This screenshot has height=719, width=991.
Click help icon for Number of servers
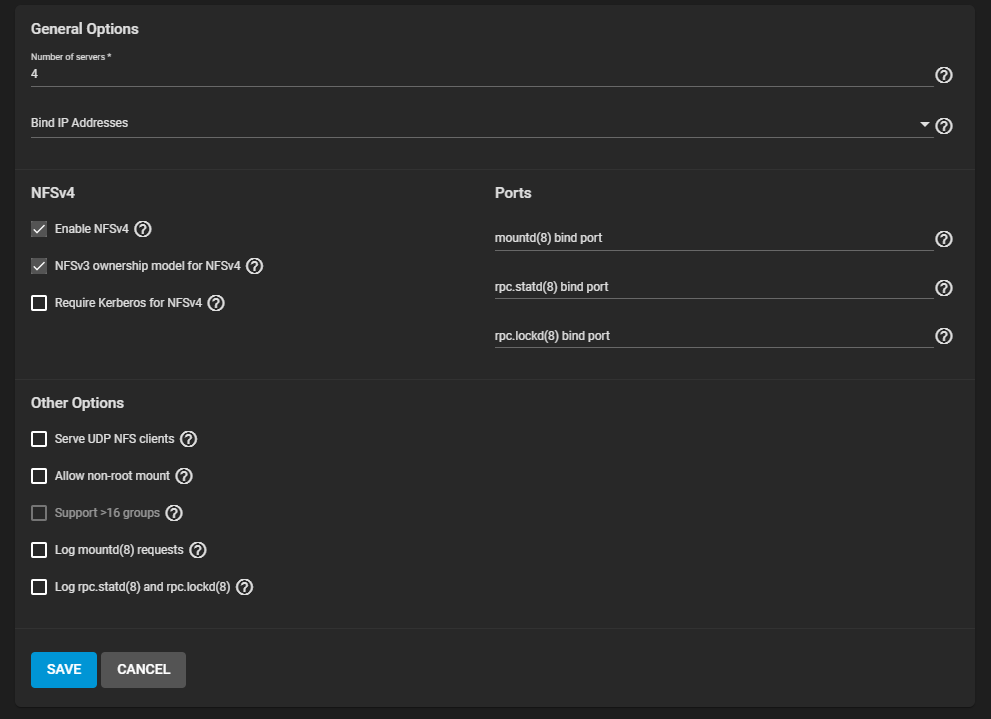pyautogui.click(x=943, y=75)
